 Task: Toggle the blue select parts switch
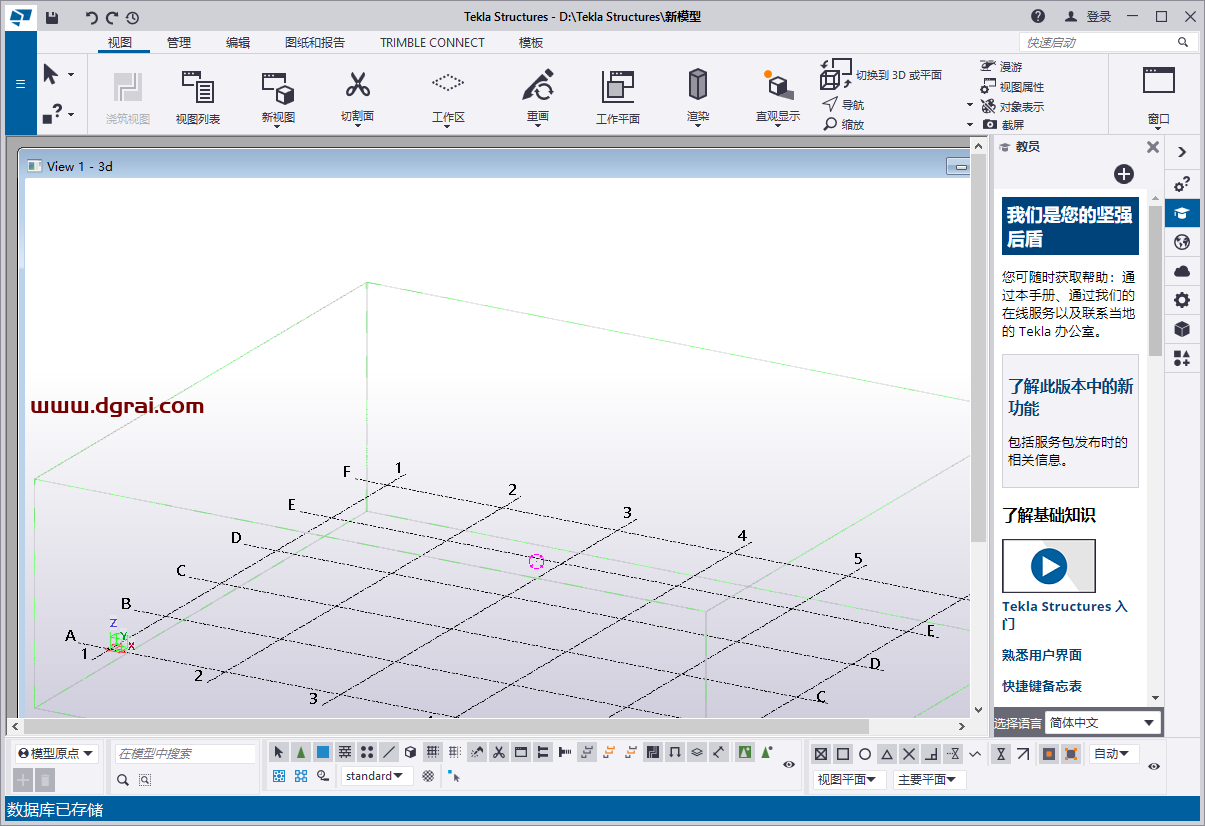(x=322, y=752)
